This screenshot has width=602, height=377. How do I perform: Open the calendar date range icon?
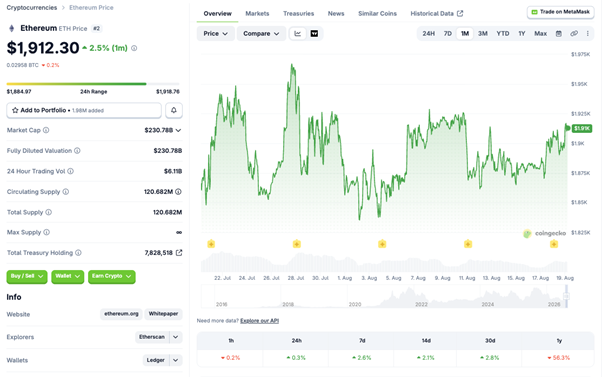(x=559, y=34)
